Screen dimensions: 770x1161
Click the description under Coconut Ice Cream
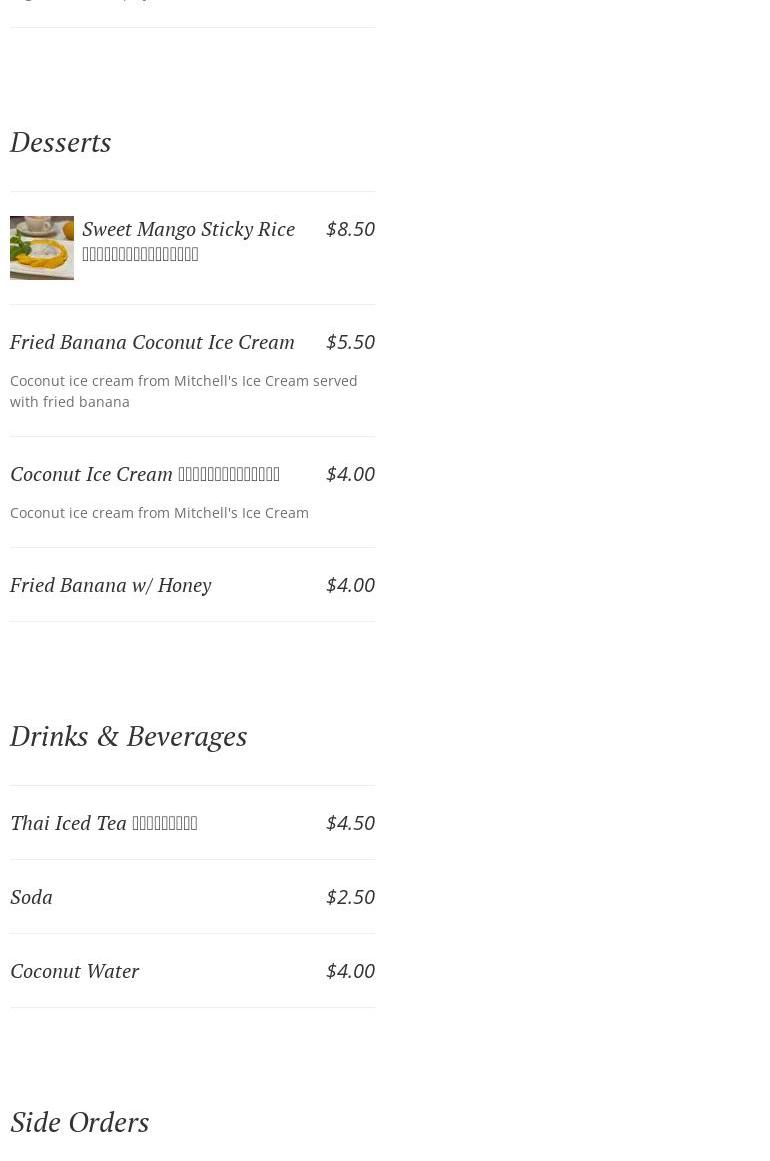coord(159,513)
